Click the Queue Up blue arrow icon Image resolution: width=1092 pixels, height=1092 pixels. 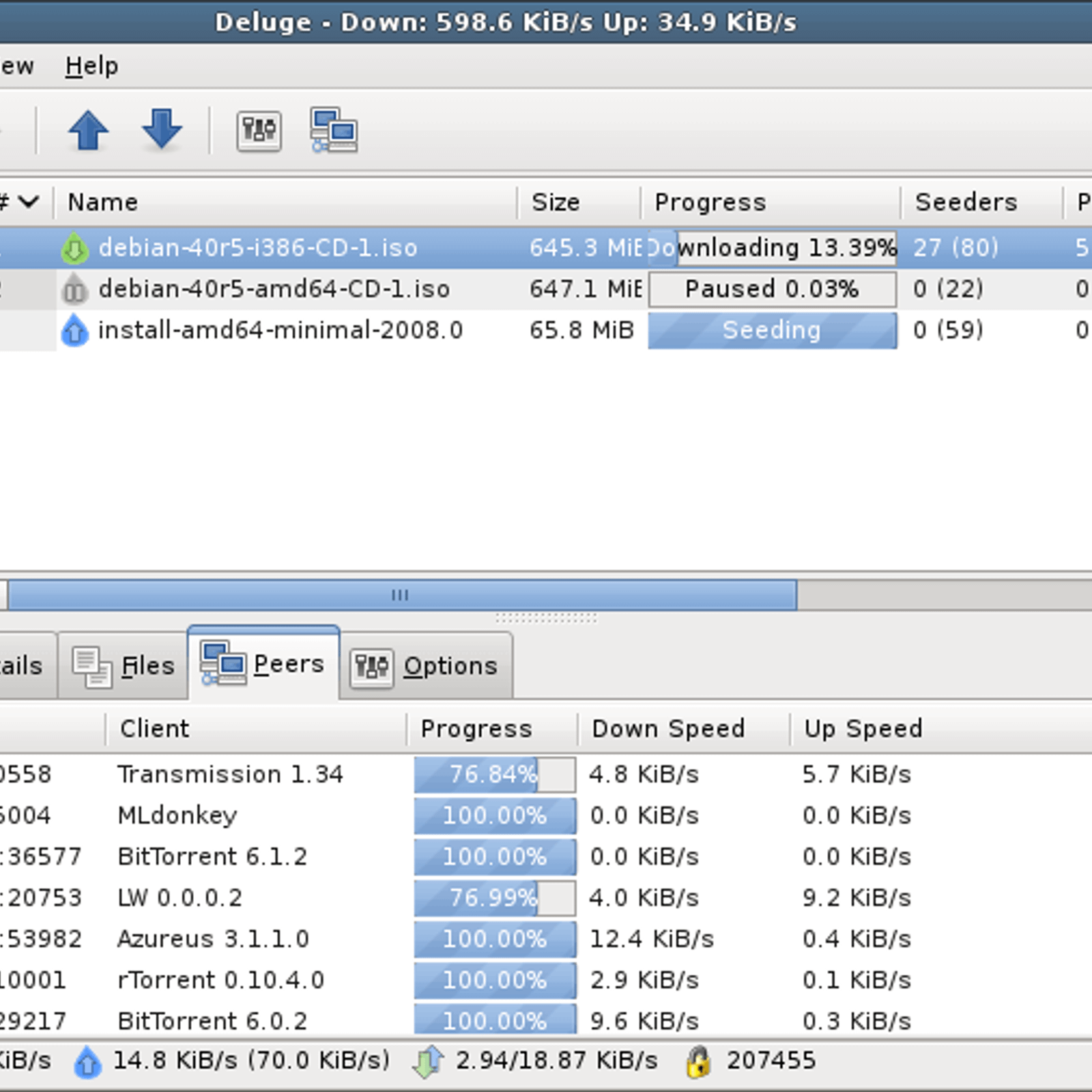coord(88,130)
